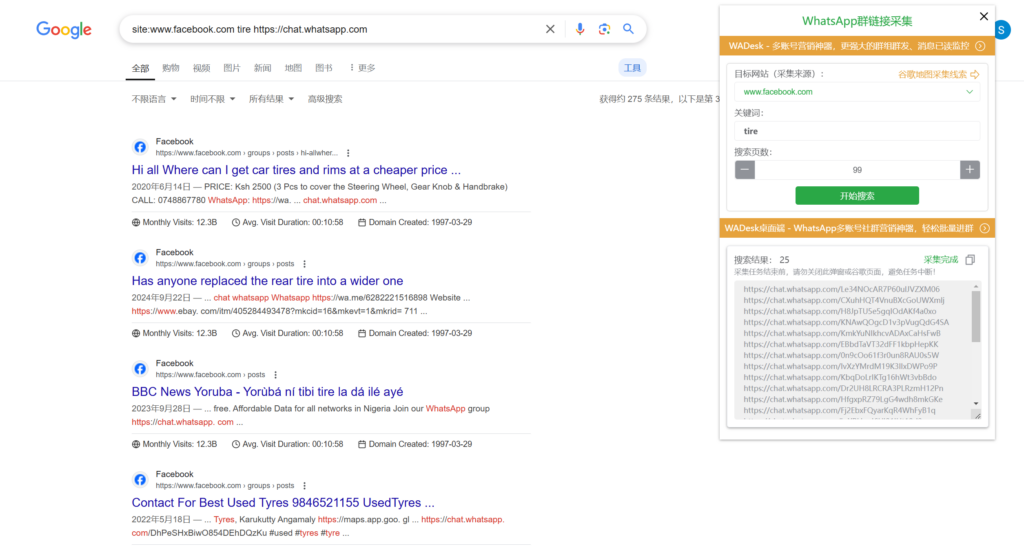This screenshot has height=548, width=1024.
Task: Click the 搜索页数 value 99 field
Action: 857,170
